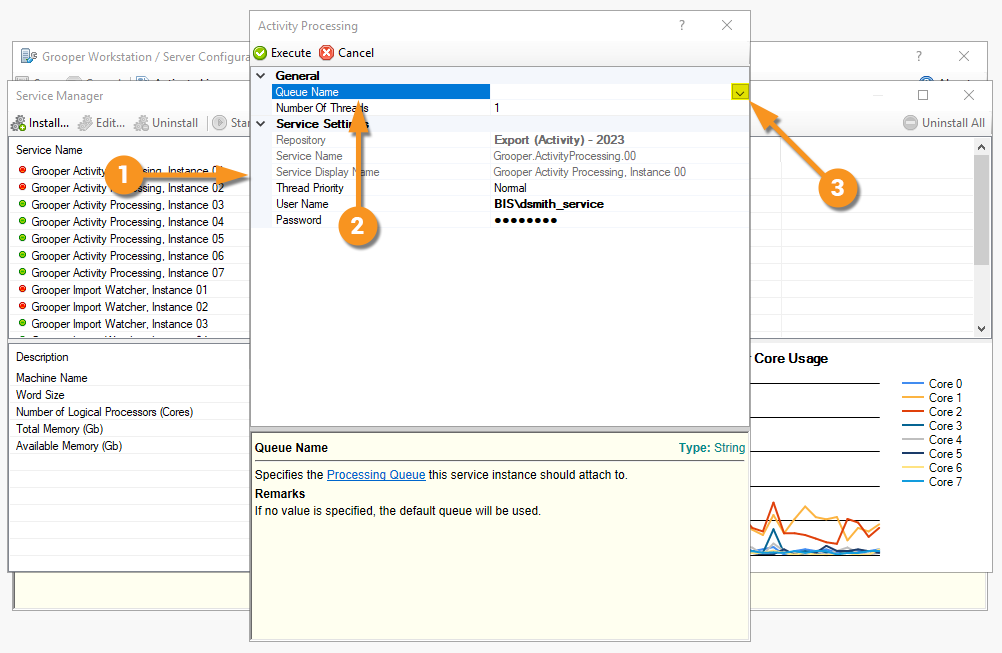The height and width of the screenshot is (653, 1002).
Task: Select Grooper Activity Processing, Instance 07
Action: click(128, 273)
